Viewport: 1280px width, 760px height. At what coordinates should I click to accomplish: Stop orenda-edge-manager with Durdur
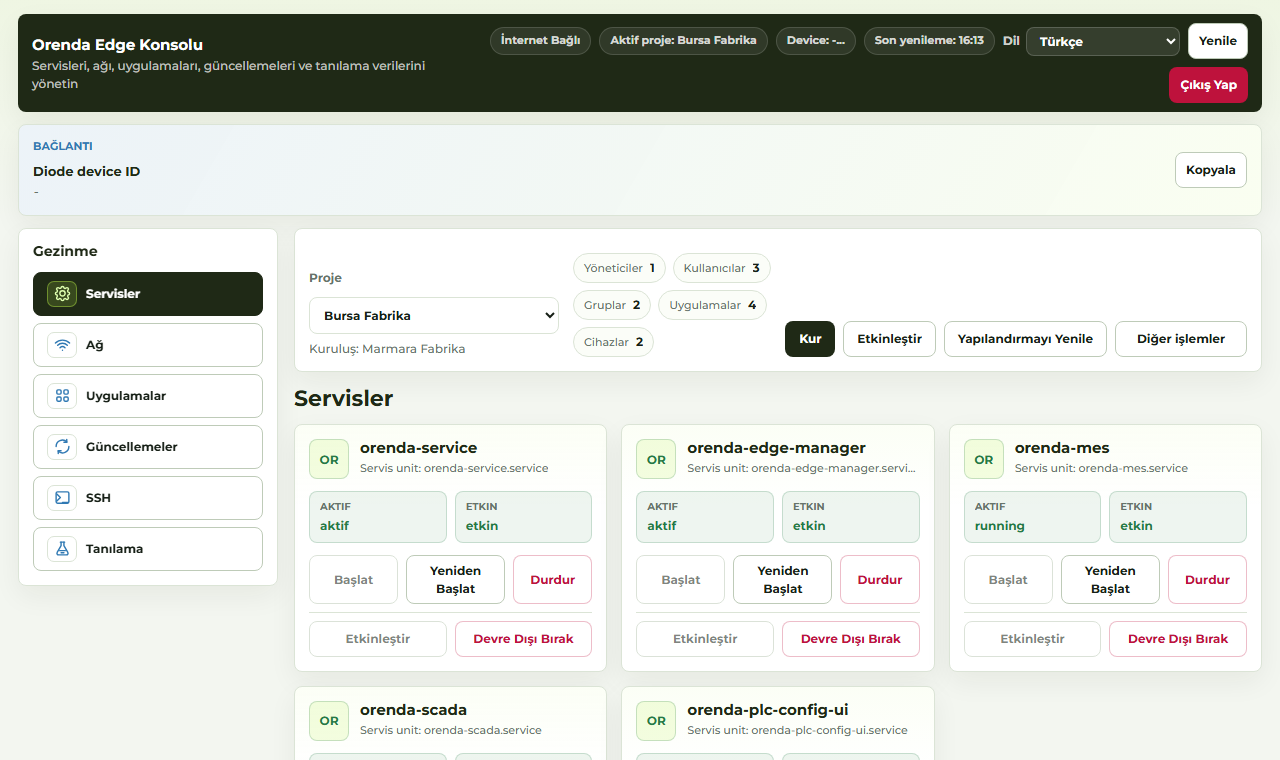click(880, 580)
